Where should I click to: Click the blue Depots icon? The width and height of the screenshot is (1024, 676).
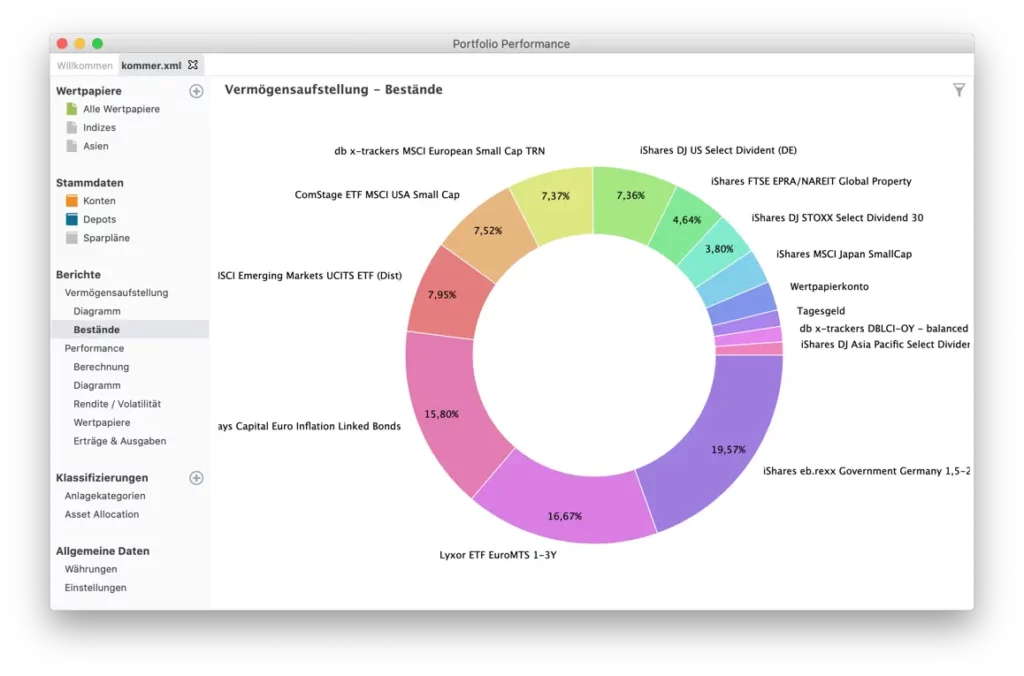71,219
